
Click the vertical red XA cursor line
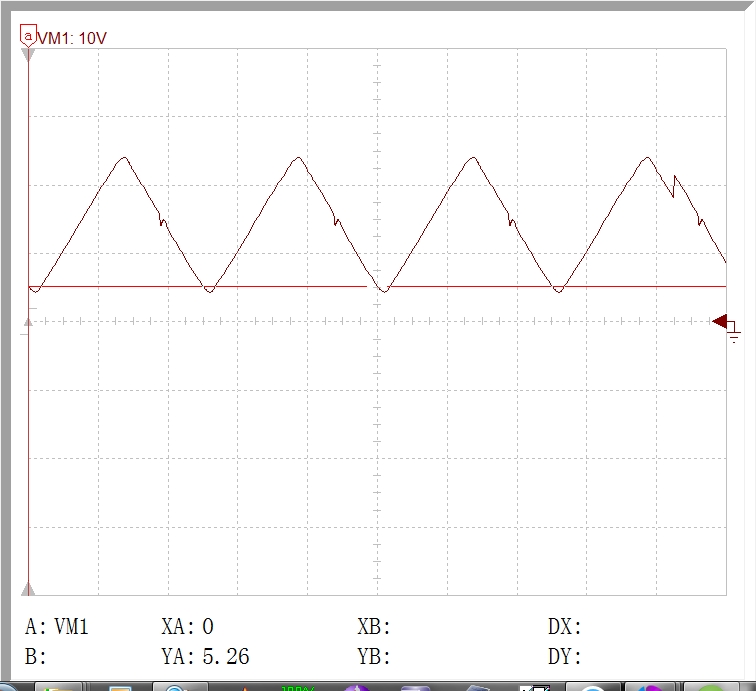28,322
